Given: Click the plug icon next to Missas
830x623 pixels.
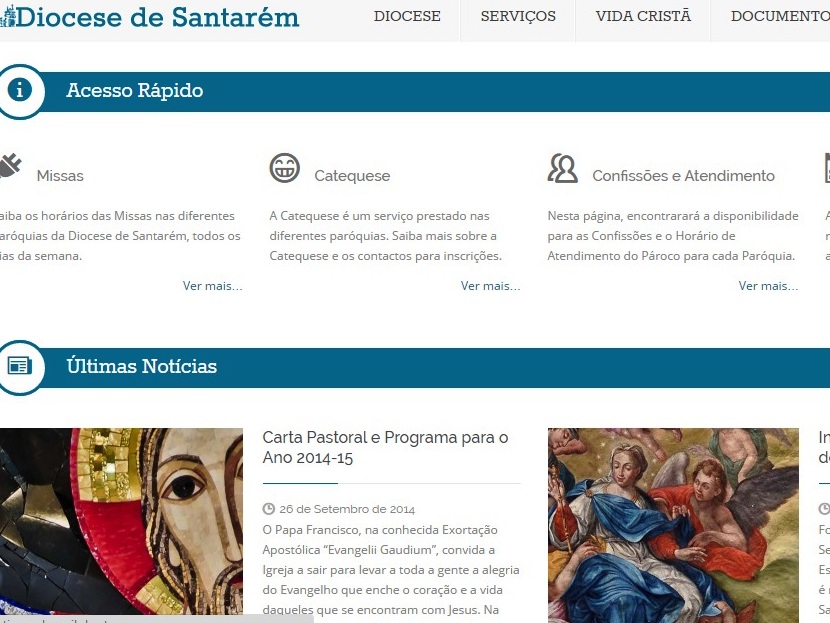Looking at the screenshot, I should coord(10,166).
